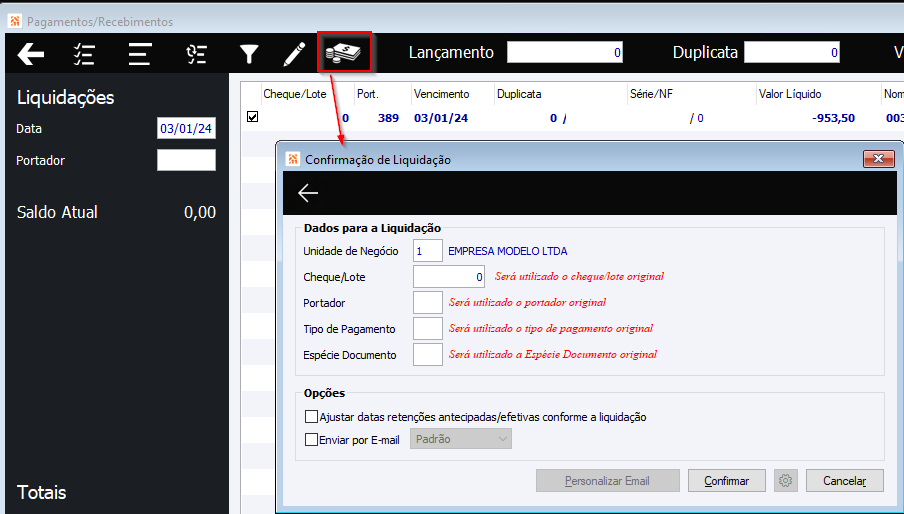Viewport: 904px width, 514px height.
Task: Click the checklist select-all toolbar icon
Action: [x=85, y=54]
